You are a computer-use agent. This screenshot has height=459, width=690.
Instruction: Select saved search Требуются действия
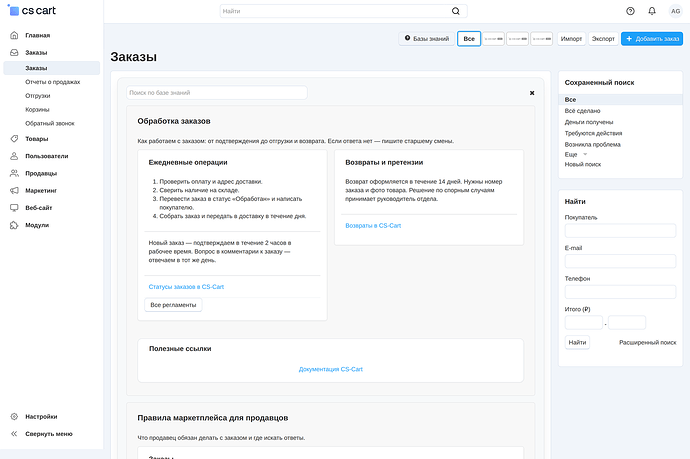[x=593, y=133]
